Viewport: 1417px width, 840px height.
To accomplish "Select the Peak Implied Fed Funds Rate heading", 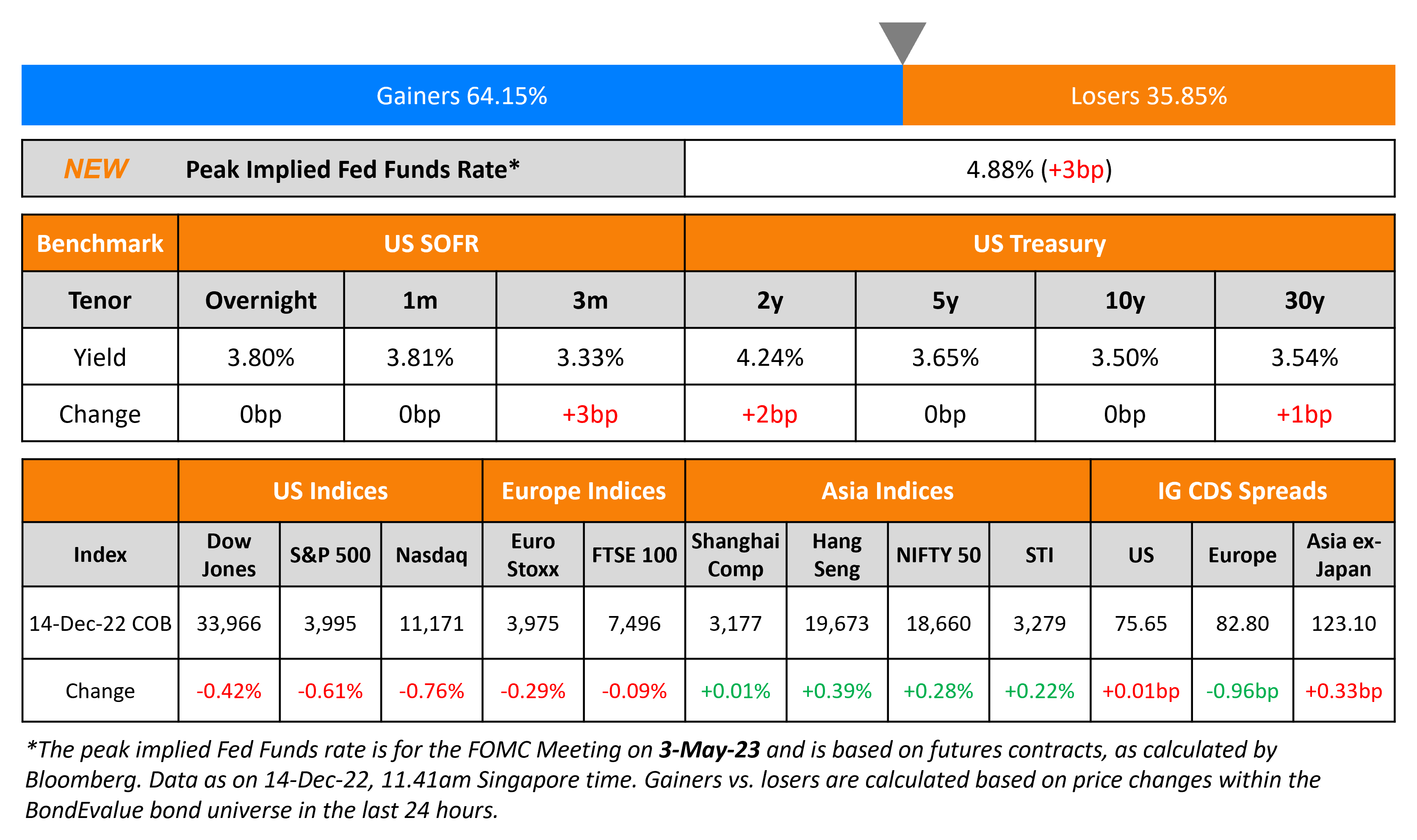I will (352, 169).
